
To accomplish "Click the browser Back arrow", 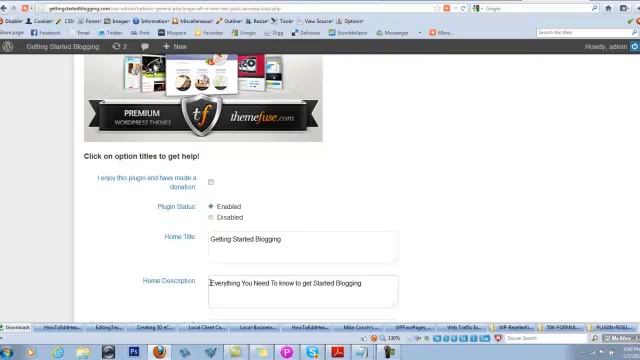I will point(4,8).
